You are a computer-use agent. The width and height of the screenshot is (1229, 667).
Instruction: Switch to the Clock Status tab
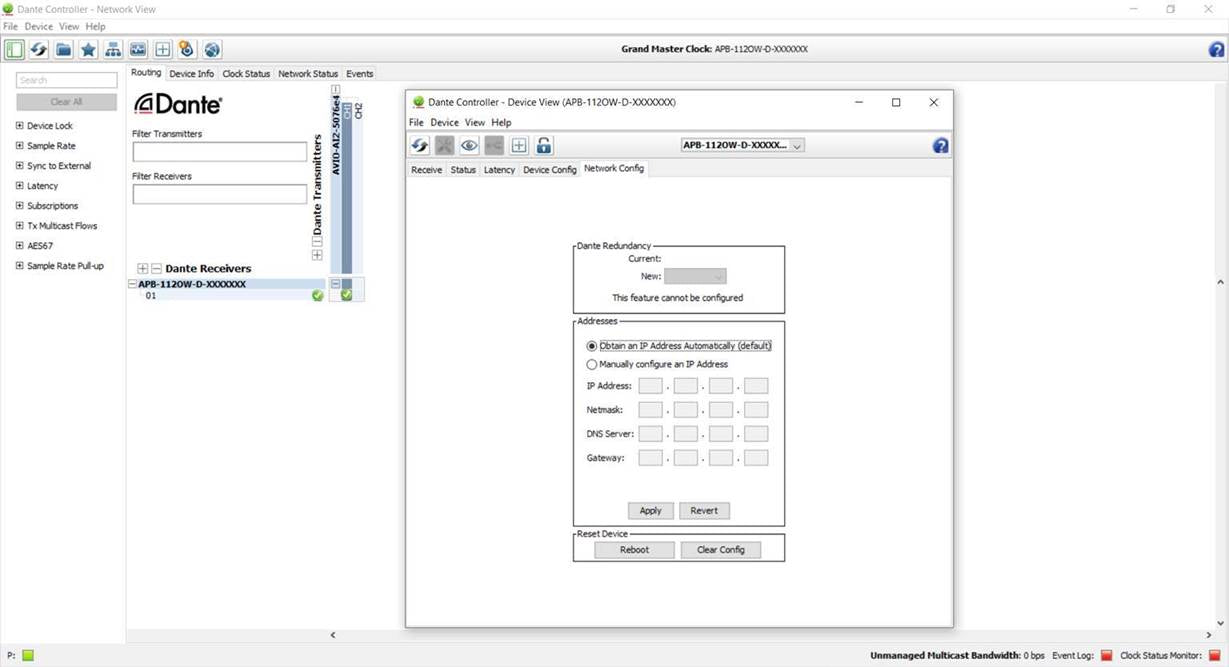click(x=246, y=74)
